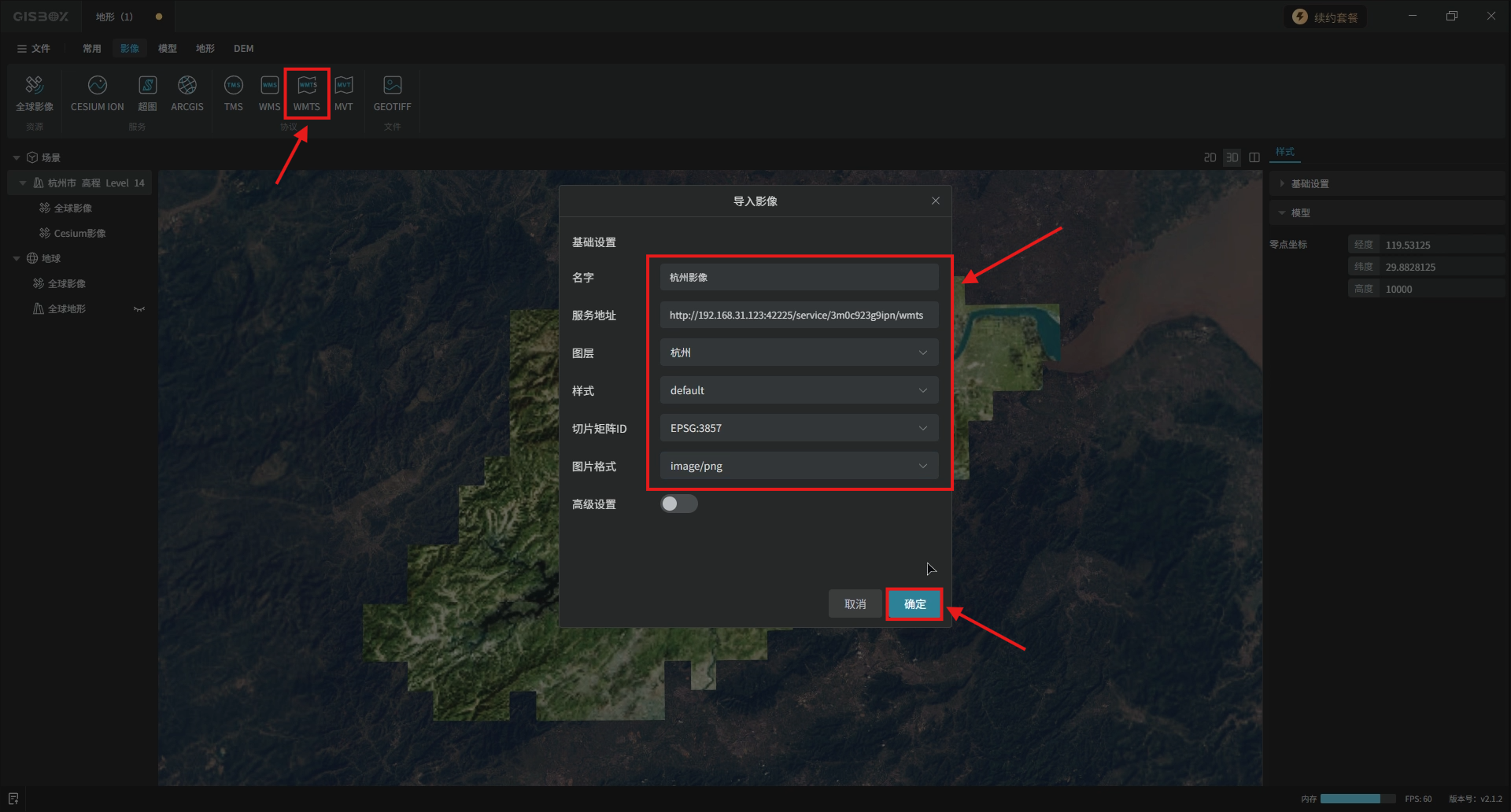Click the ARCGIS service icon
This screenshot has height=812, width=1511.
[187, 93]
